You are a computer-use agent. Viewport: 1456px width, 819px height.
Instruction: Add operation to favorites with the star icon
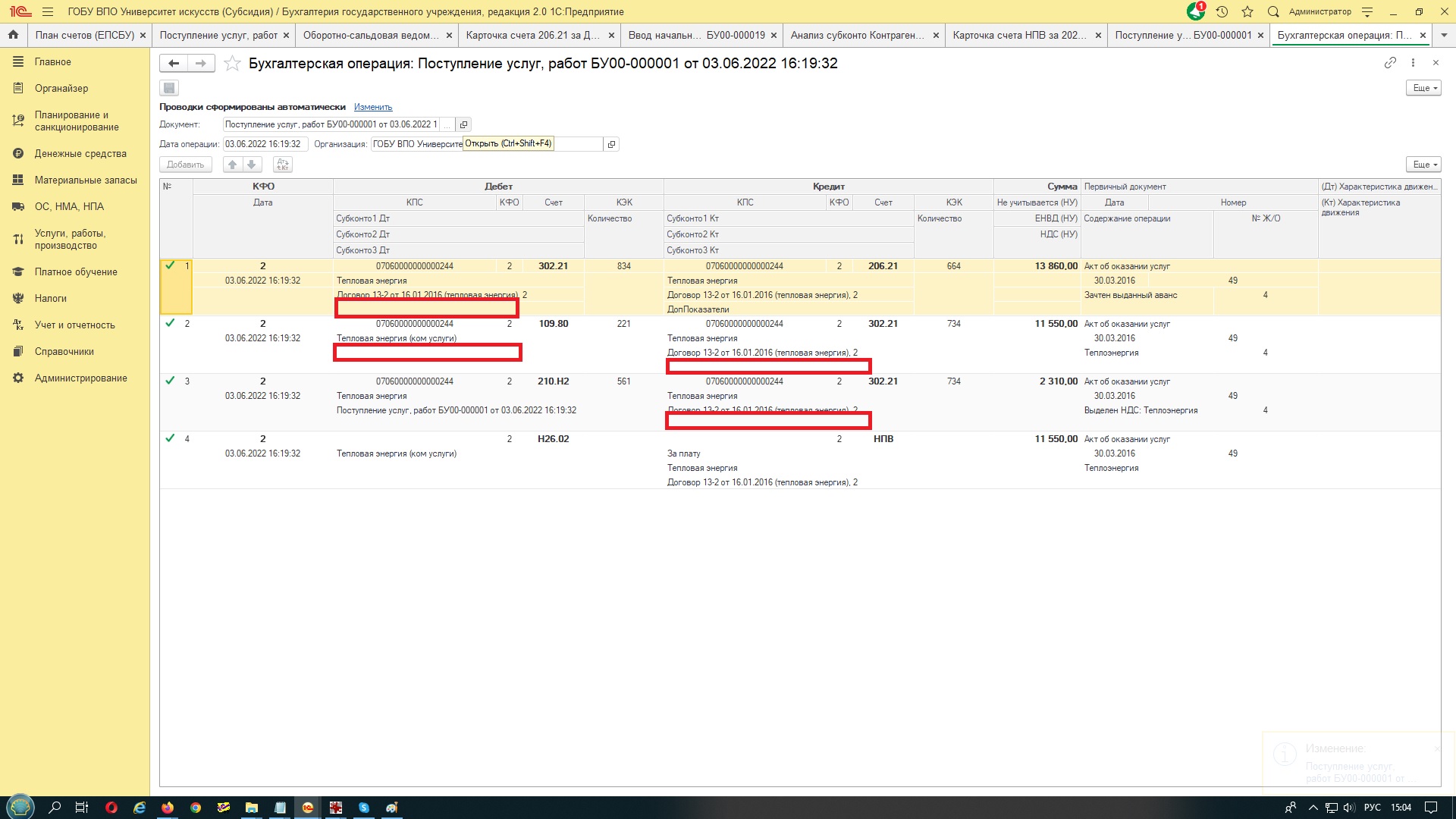tap(232, 64)
